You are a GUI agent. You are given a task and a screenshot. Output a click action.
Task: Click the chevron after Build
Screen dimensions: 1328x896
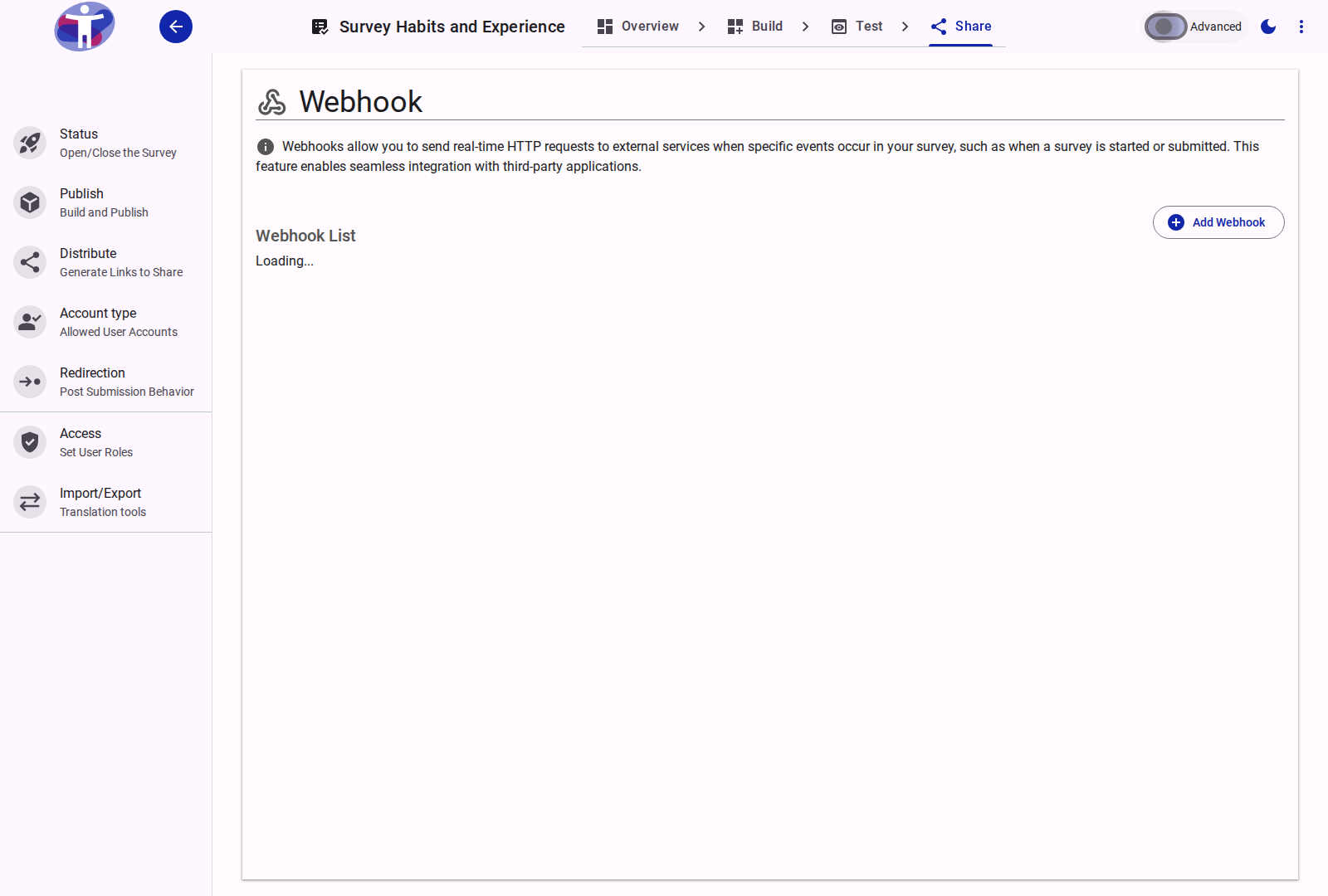click(x=805, y=27)
